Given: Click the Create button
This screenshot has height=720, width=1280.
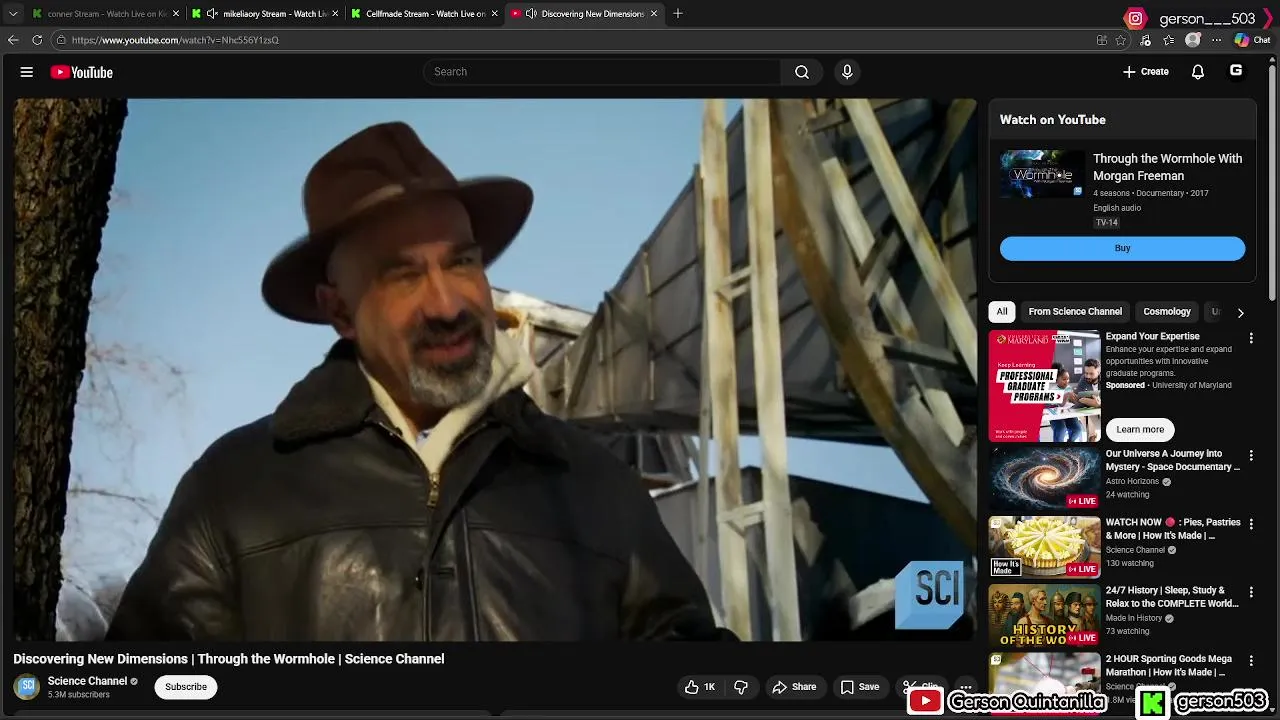Looking at the screenshot, I should click(x=1145, y=72).
